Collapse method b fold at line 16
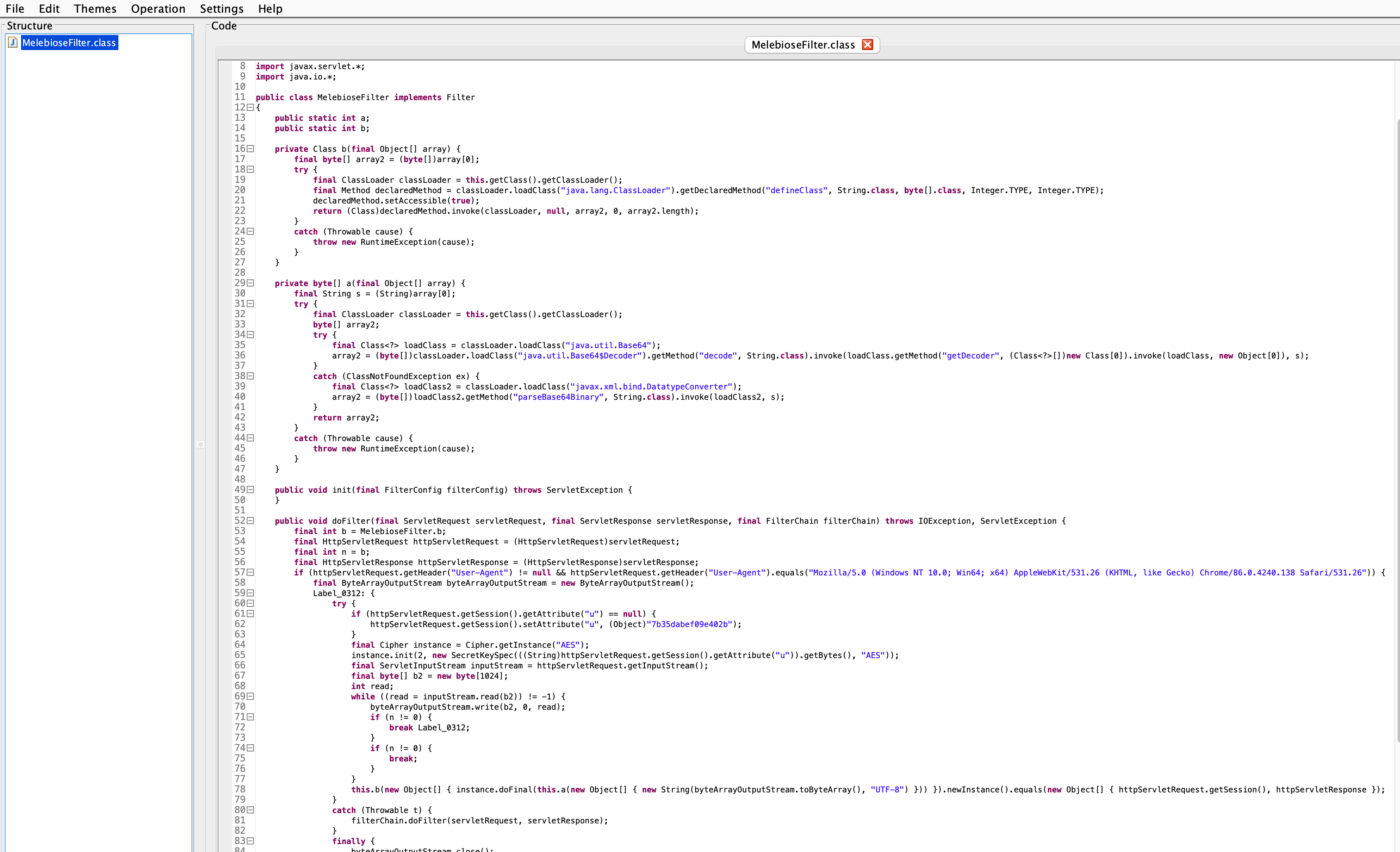The image size is (1400, 852). coord(250,149)
